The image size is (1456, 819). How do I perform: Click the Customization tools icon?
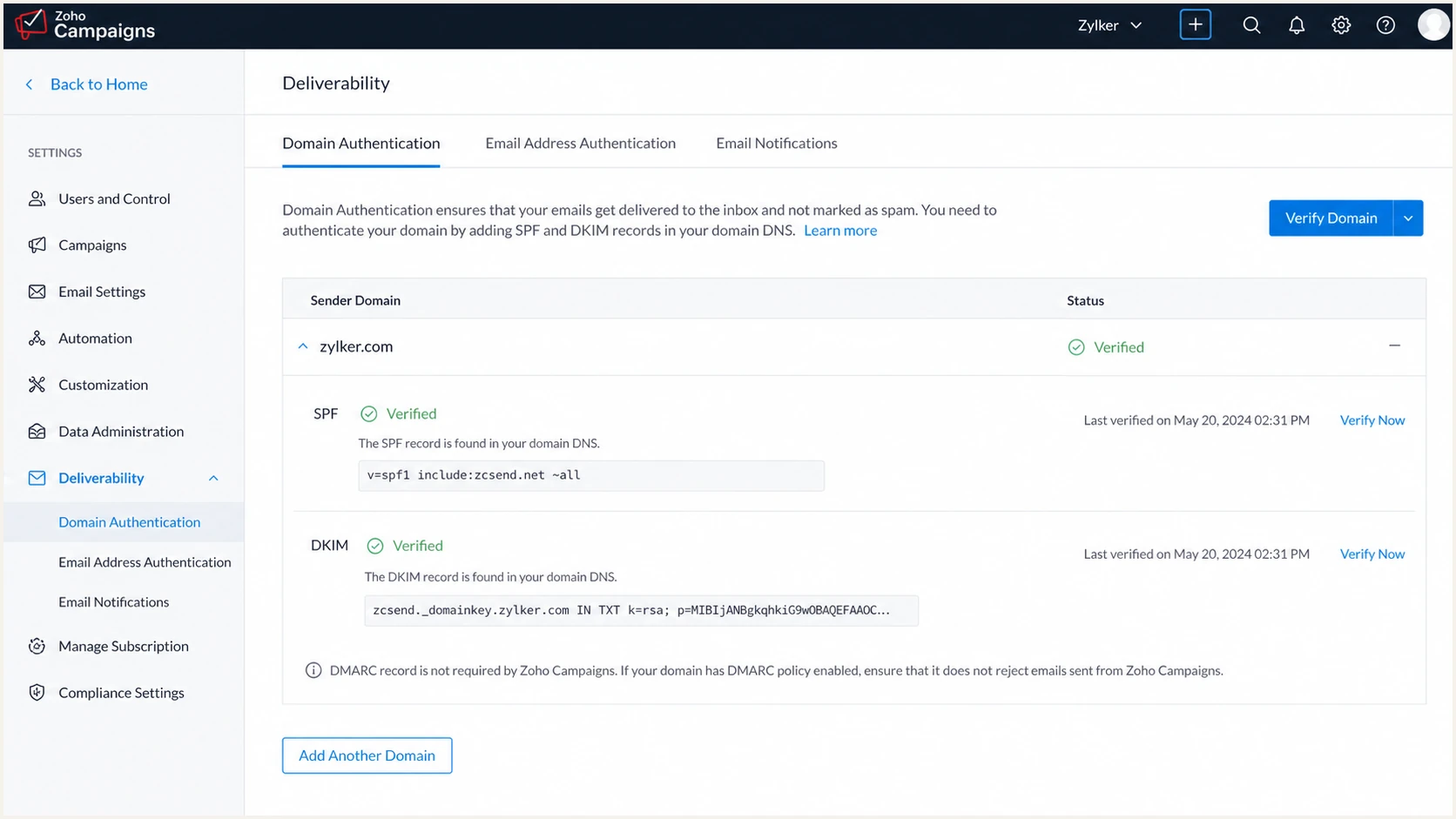click(x=37, y=385)
